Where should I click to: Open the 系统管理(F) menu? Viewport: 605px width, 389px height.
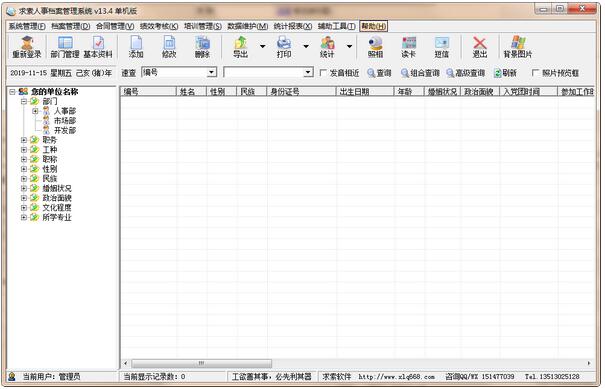point(27,26)
